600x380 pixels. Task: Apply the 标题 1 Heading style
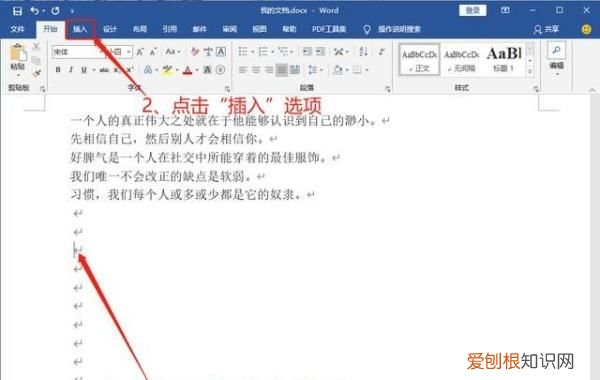tap(504, 59)
